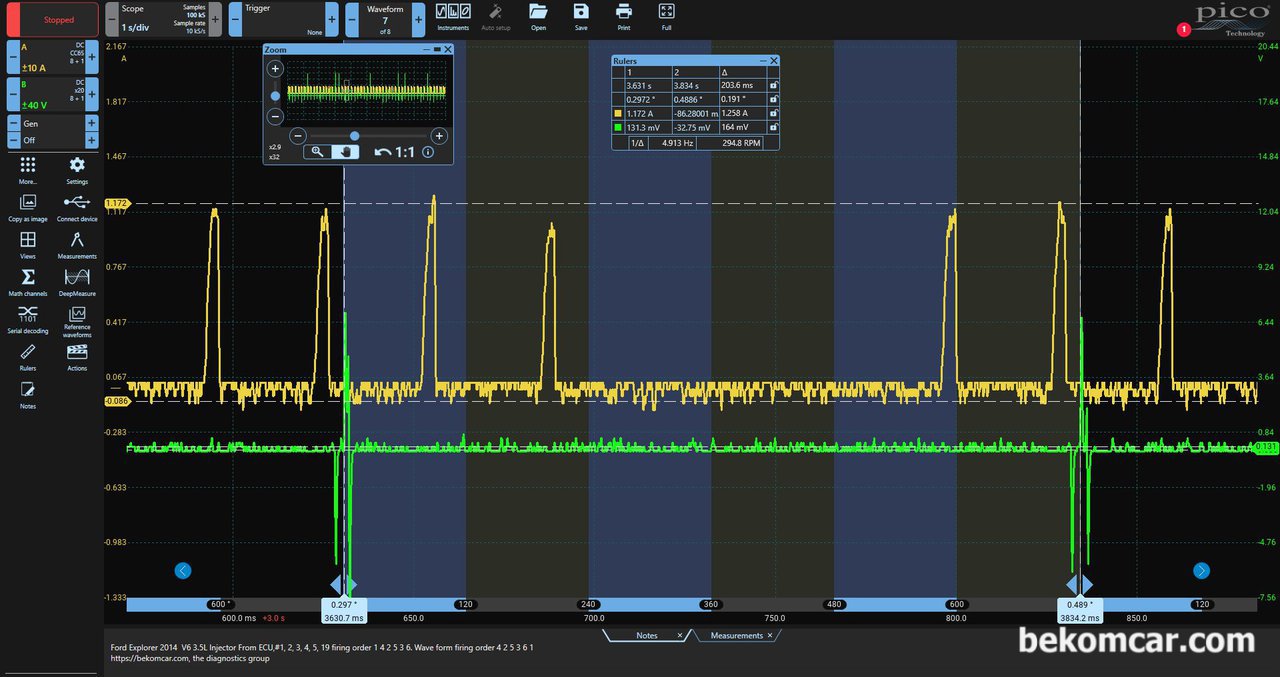Switch to Full screen mode
The width and height of the screenshot is (1280, 677).
click(667, 17)
